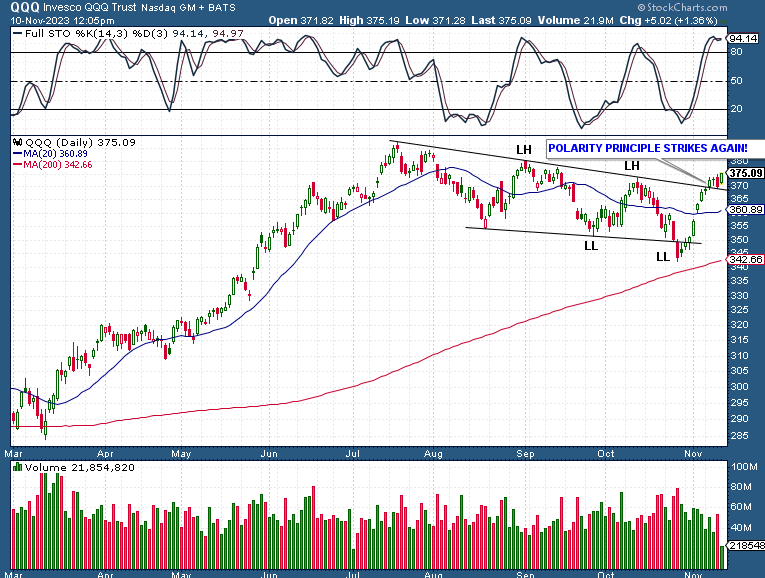Click the Apr label on price chart axis
The image size is (765, 578).
coord(105,454)
